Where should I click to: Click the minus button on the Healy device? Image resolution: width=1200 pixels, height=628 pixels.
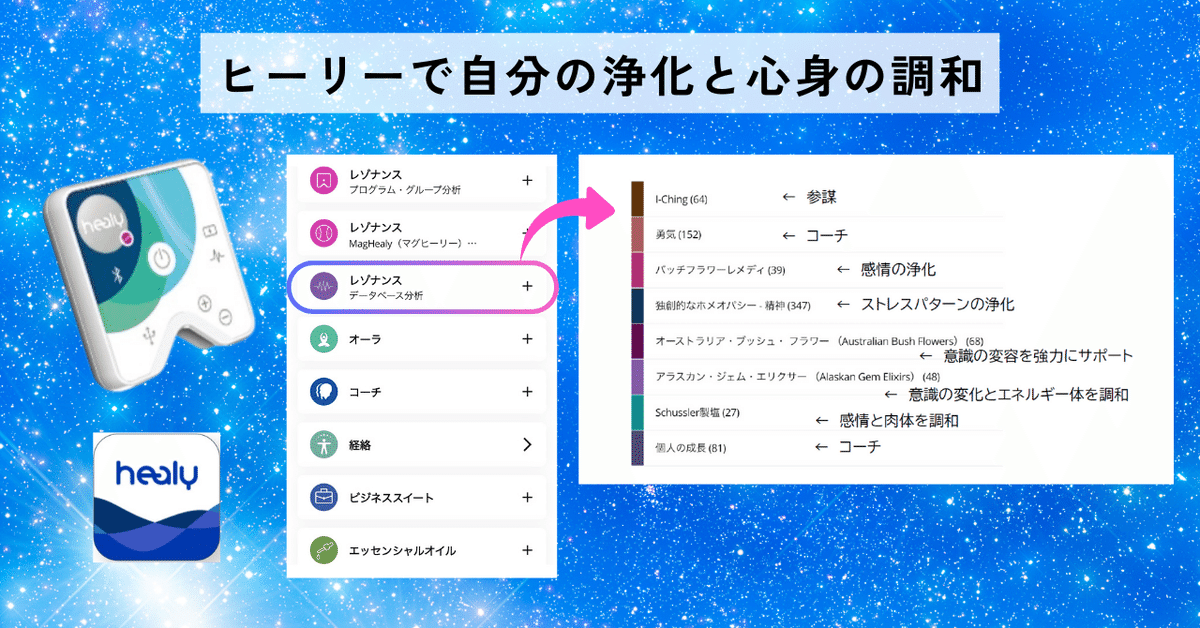click(225, 316)
